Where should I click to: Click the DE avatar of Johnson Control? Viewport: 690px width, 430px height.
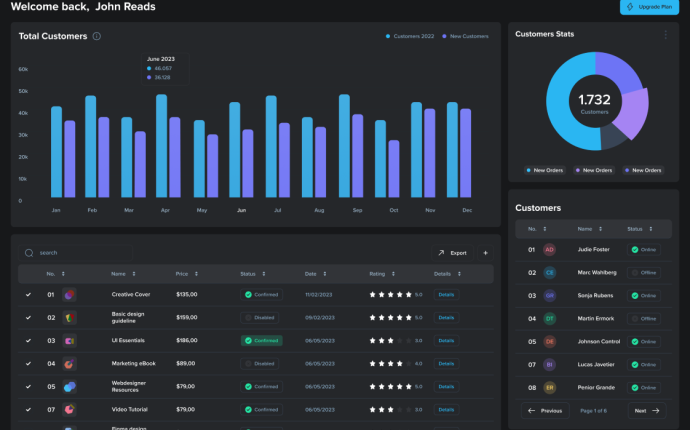[x=549, y=342]
